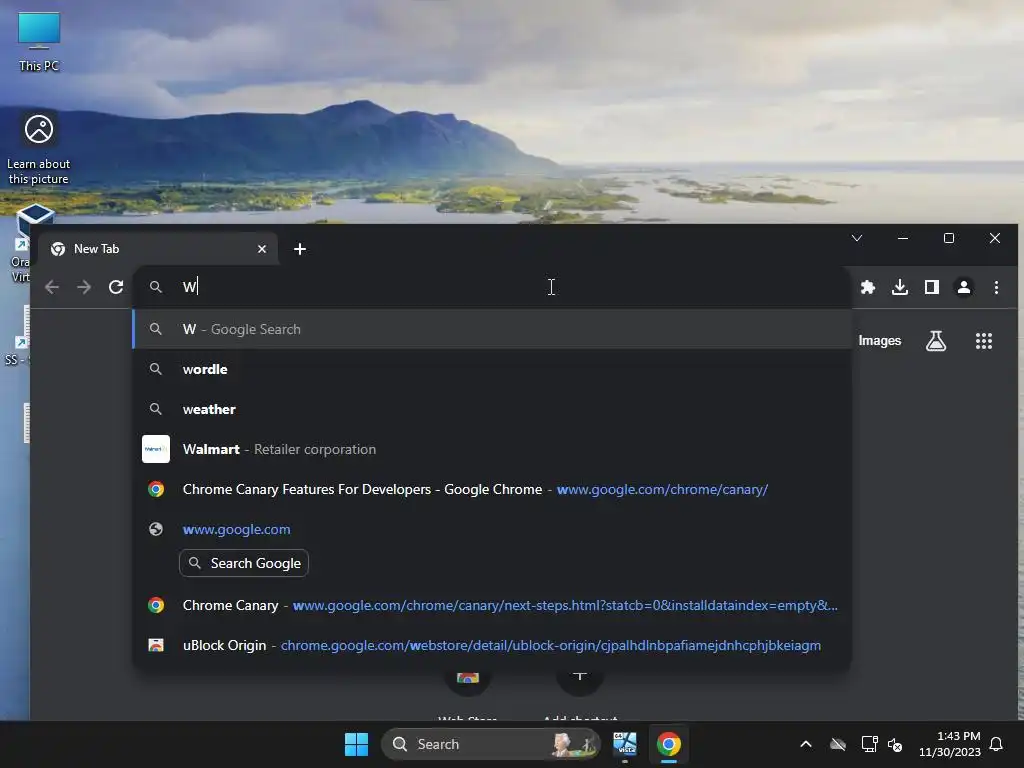Click the taskbar Search box
1024x768 pixels.
tap(490, 744)
